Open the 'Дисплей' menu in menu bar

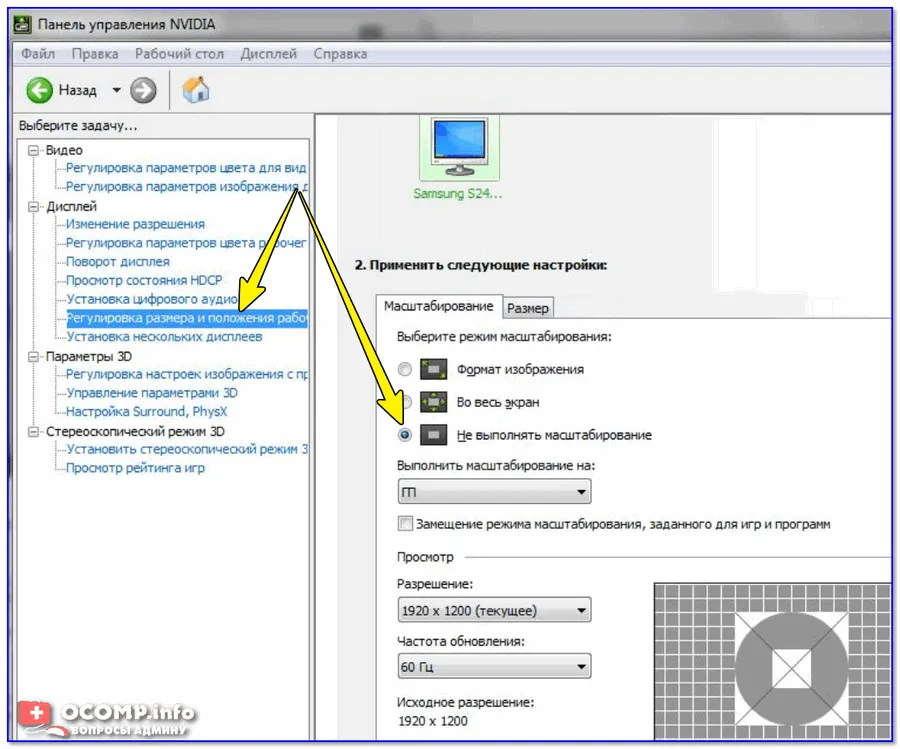coord(269,54)
